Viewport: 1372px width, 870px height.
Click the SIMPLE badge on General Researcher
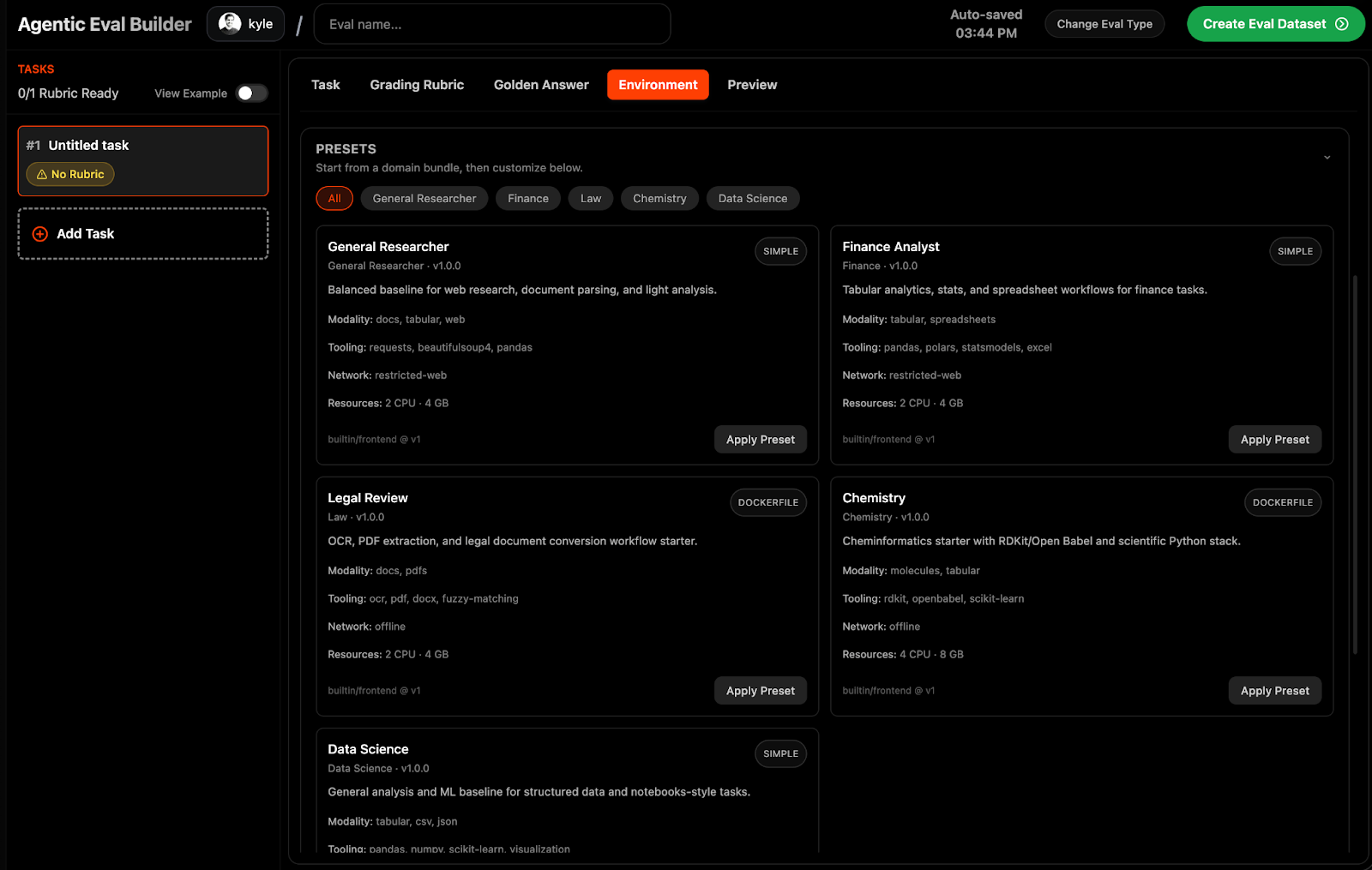click(x=780, y=251)
